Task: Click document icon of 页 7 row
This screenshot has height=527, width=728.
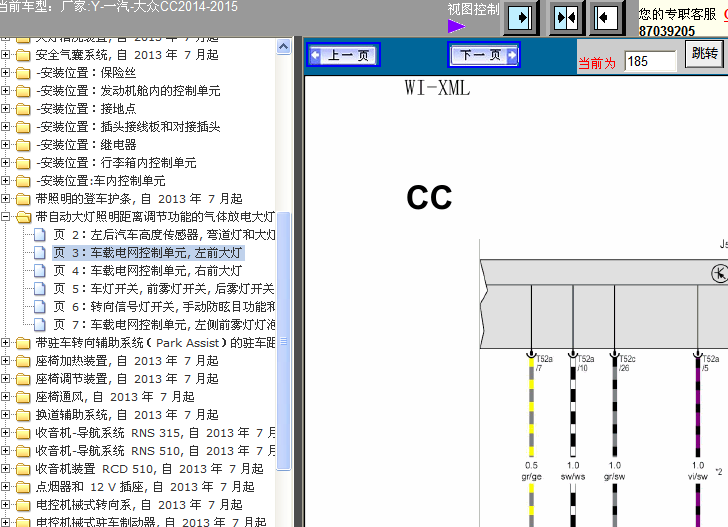Action: click(x=40, y=325)
